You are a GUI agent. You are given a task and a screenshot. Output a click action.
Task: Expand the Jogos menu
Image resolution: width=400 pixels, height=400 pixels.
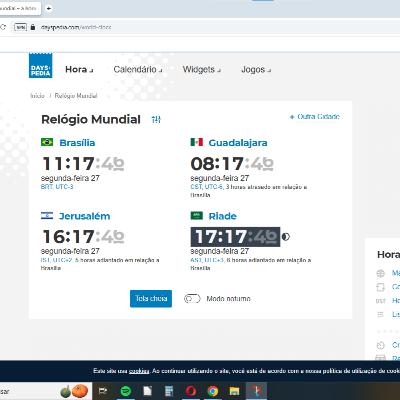point(256,69)
